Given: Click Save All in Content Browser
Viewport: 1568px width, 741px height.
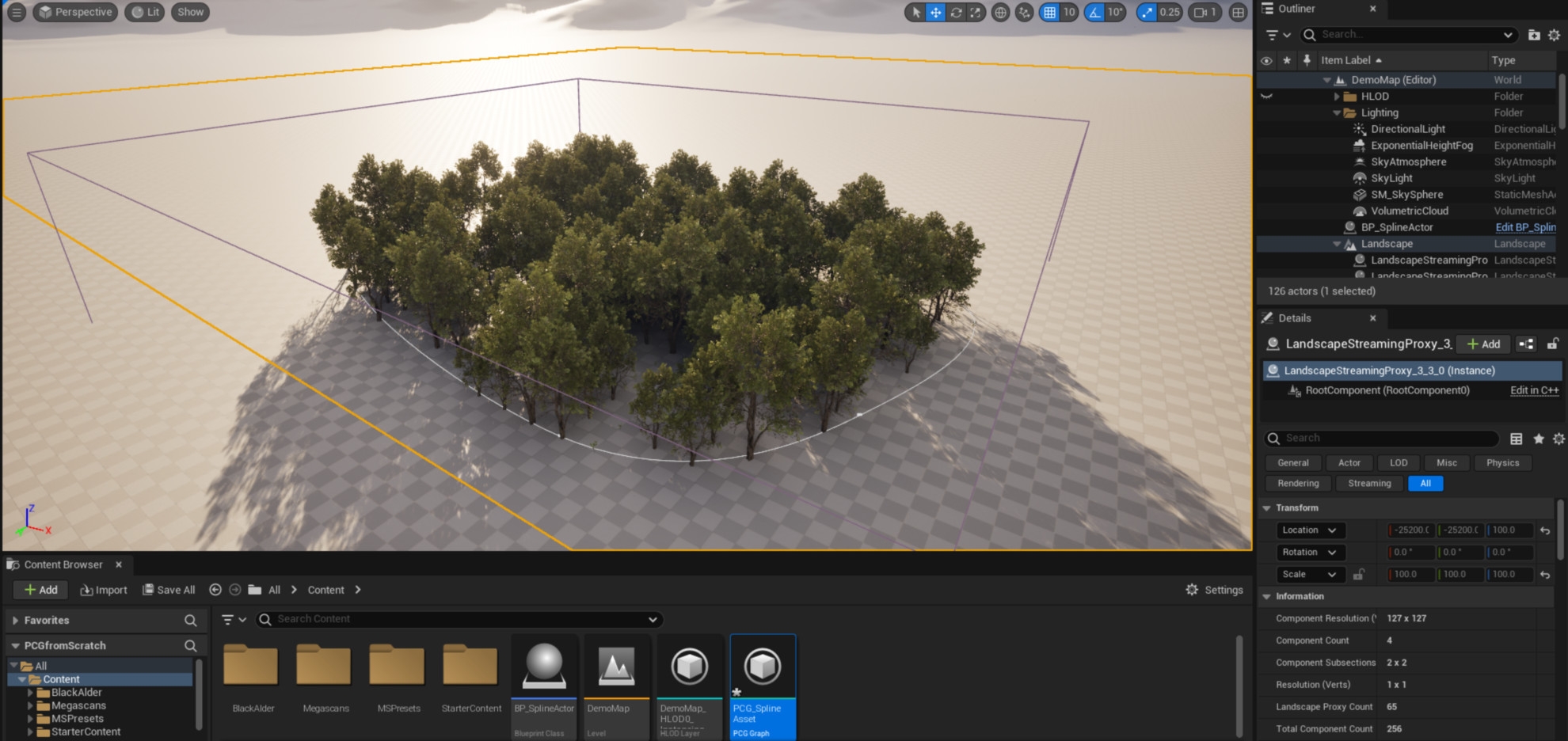Looking at the screenshot, I should tap(169, 590).
